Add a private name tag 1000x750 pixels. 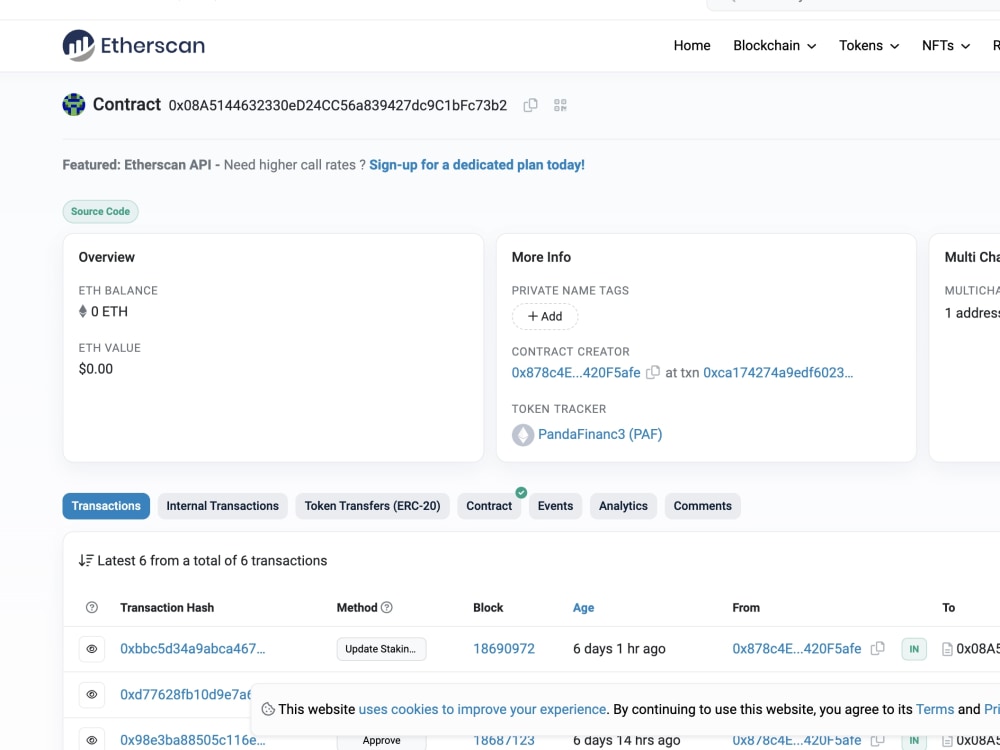(545, 316)
